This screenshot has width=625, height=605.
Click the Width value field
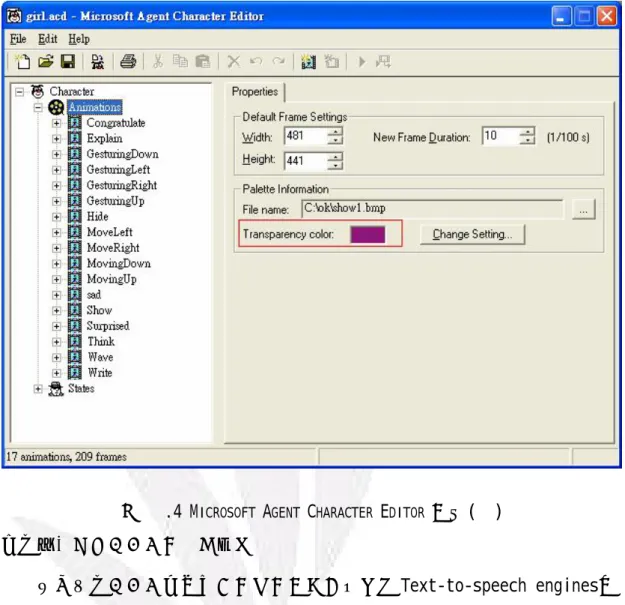pos(306,136)
